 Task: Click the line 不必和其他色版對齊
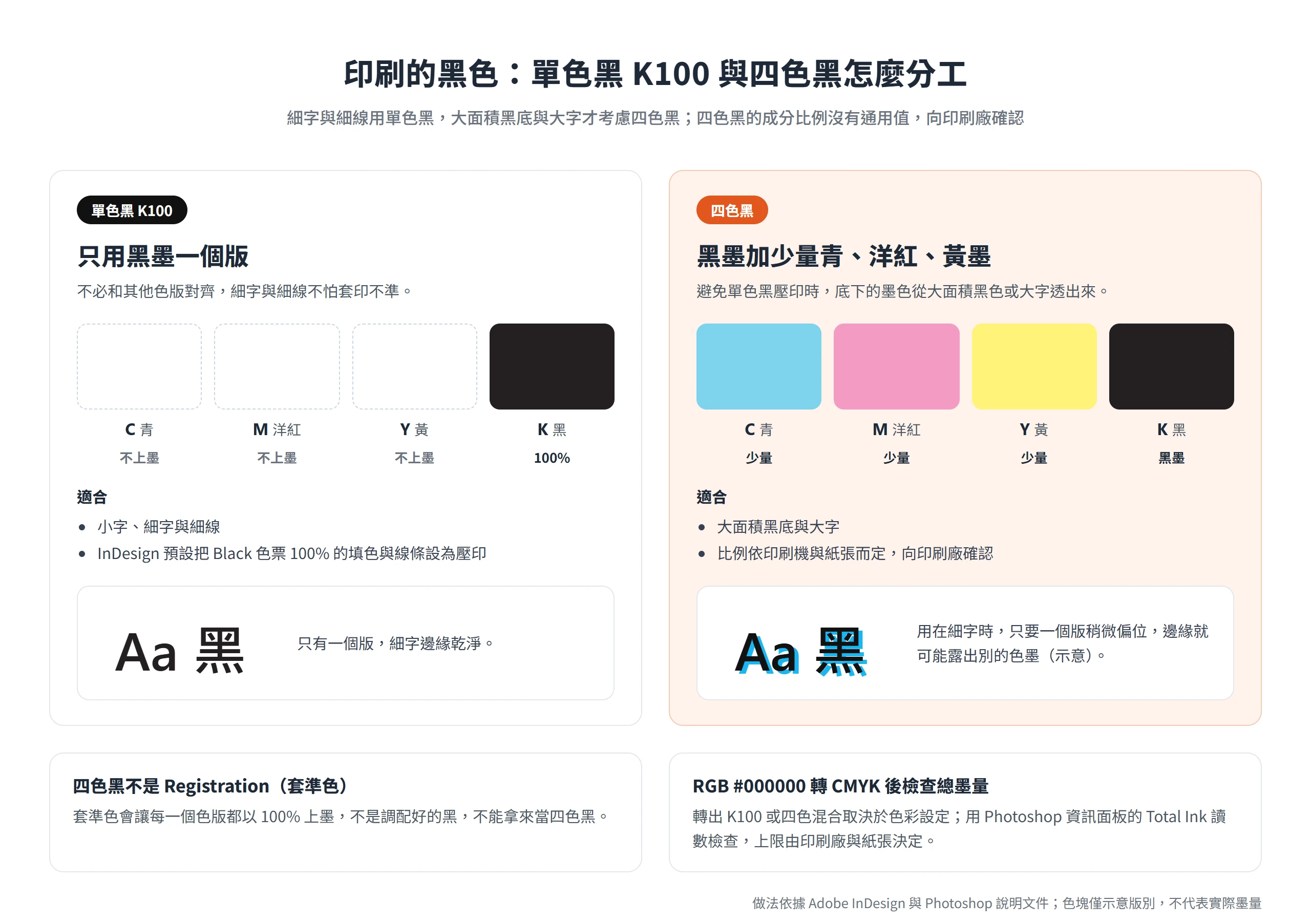click(244, 291)
